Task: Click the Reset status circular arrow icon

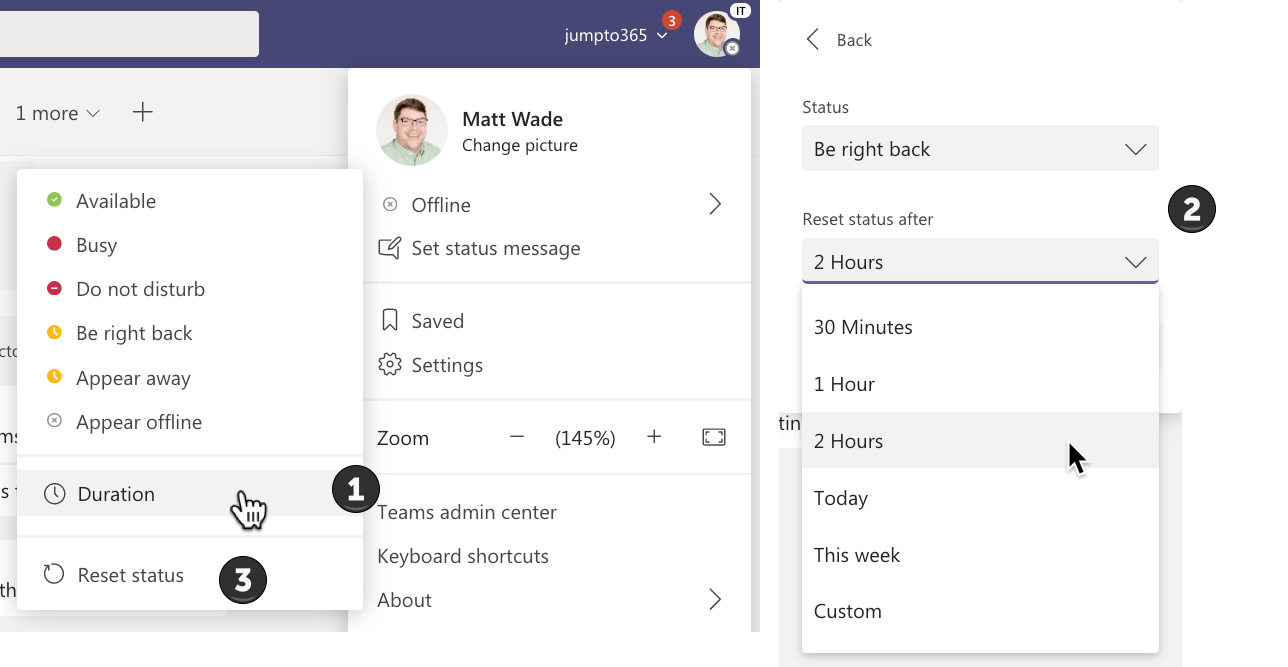Action: tap(54, 574)
